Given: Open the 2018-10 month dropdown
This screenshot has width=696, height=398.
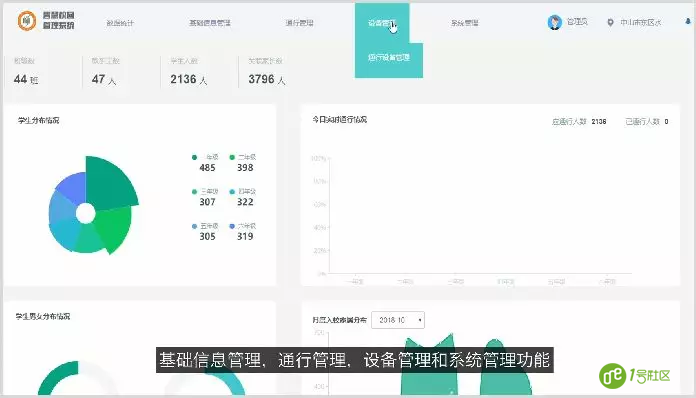Looking at the screenshot, I should point(398,320).
